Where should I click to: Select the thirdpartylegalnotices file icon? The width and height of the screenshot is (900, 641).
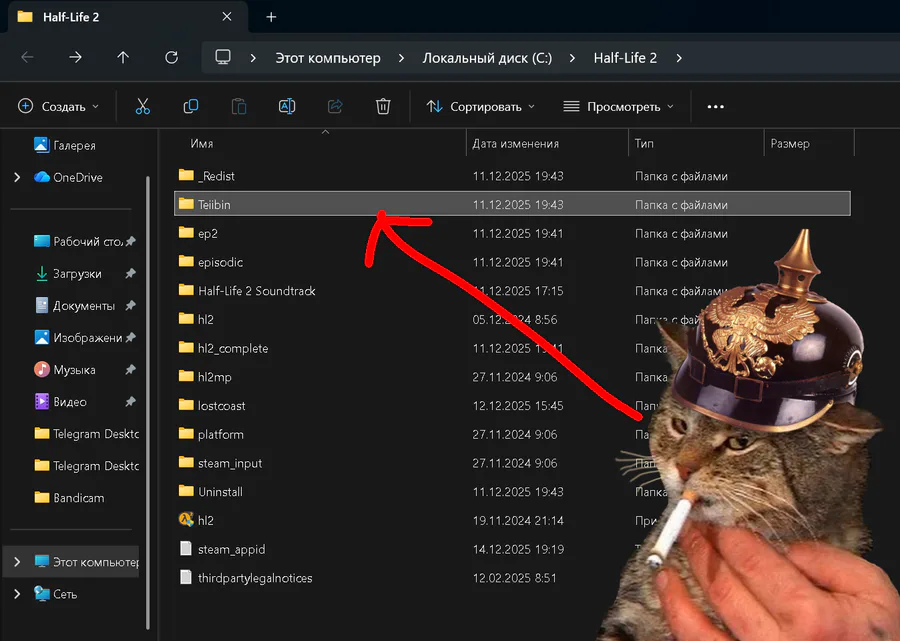pos(185,577)
